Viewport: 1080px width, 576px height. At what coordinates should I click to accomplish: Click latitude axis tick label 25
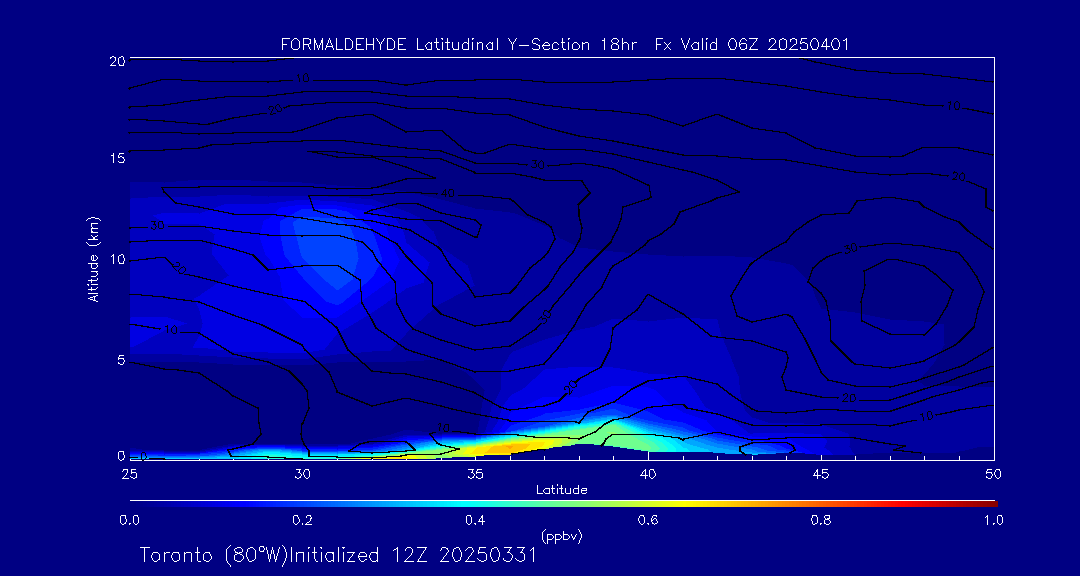[x=129, y=473]
